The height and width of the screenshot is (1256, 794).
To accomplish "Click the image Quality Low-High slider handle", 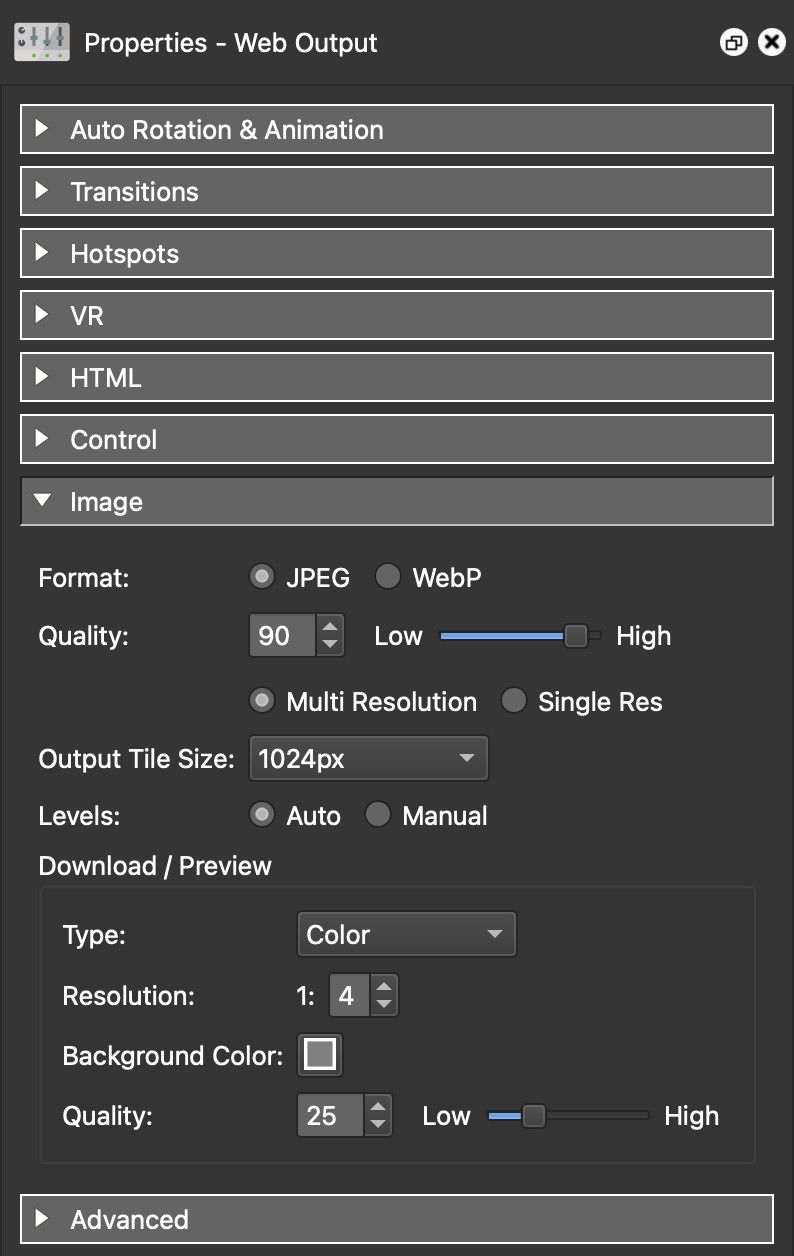I will pos(576,635).
